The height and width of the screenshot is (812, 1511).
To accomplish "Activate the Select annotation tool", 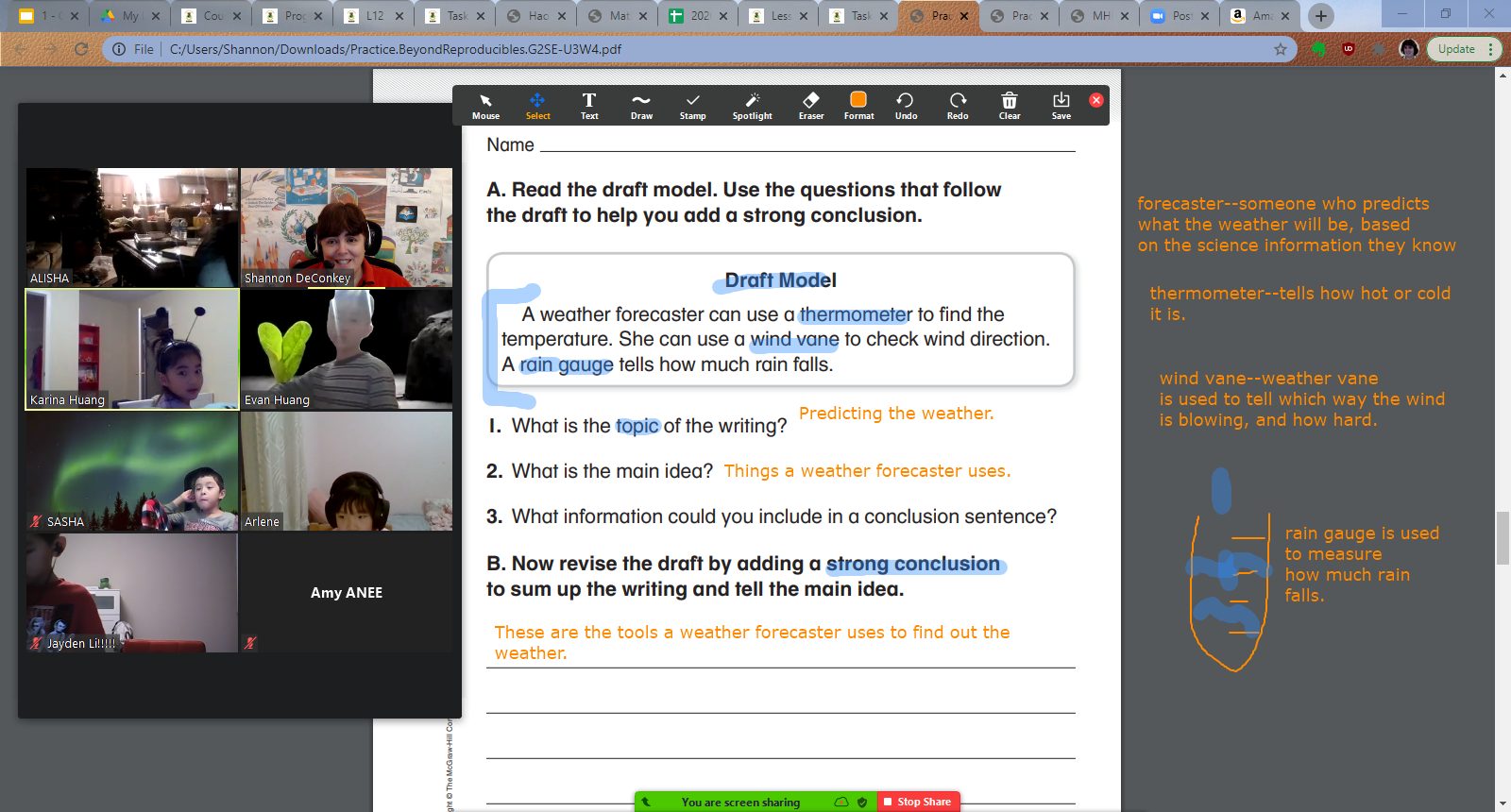I will [537, 106].
